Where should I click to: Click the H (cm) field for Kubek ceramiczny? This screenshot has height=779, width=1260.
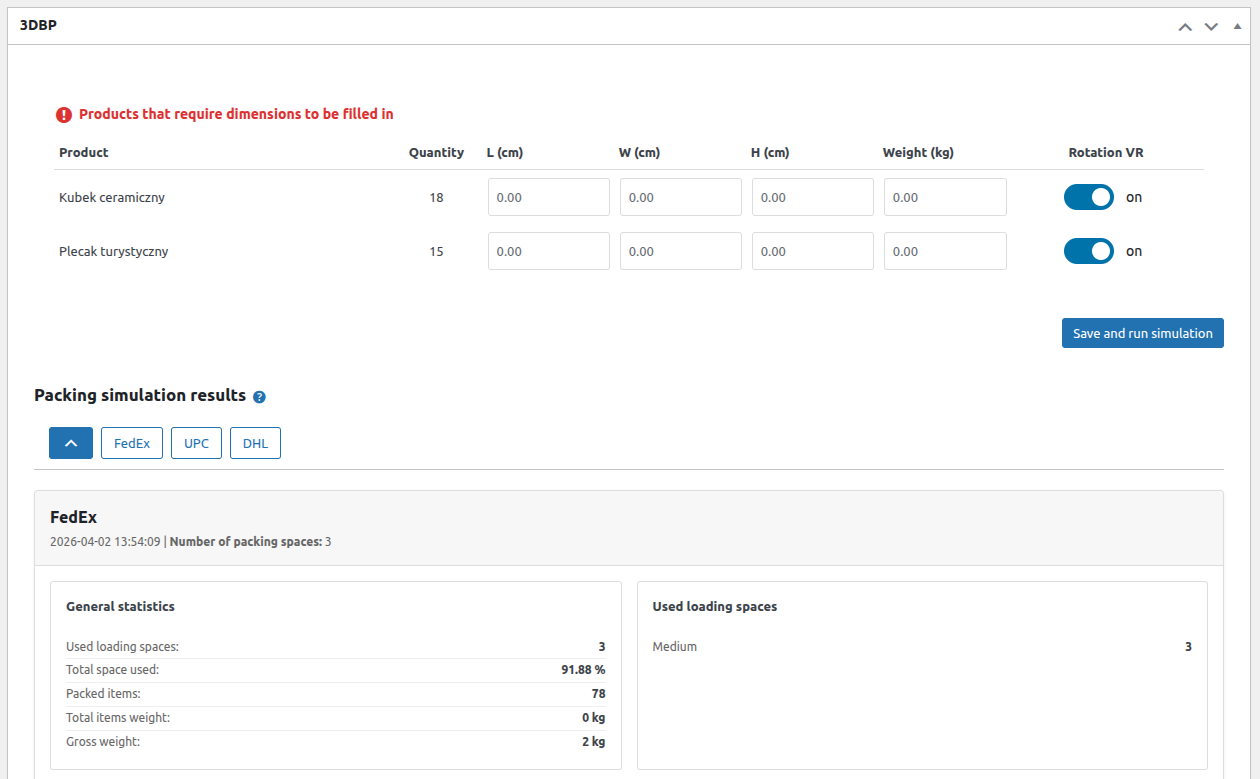point(812,197)
